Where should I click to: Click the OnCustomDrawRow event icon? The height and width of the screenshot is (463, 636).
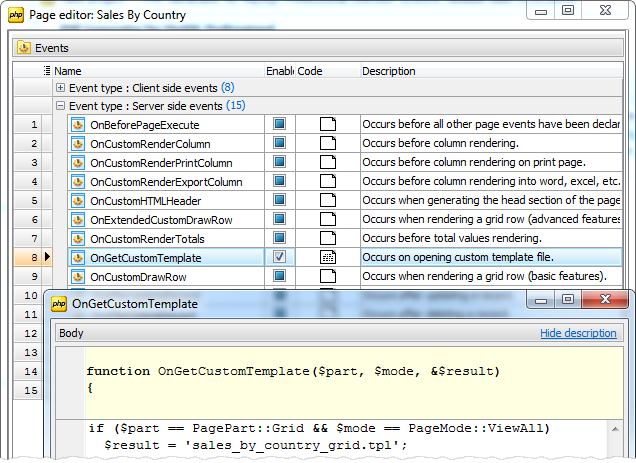(79, 276)
